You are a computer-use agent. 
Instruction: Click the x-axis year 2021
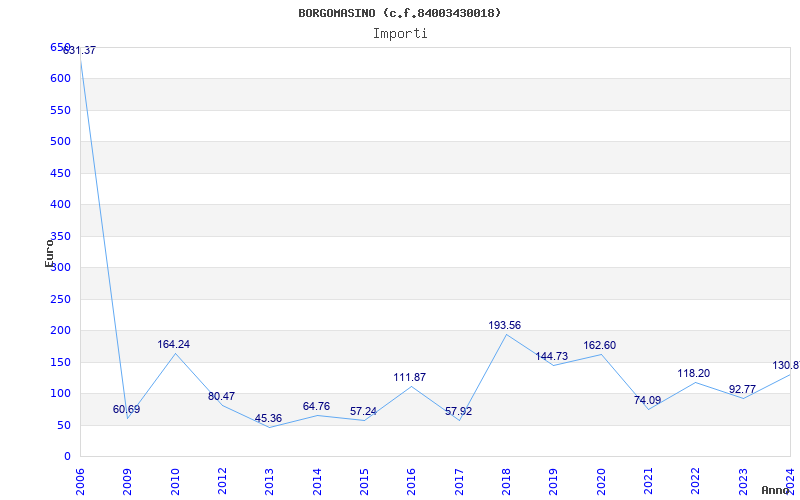(648, 482)
